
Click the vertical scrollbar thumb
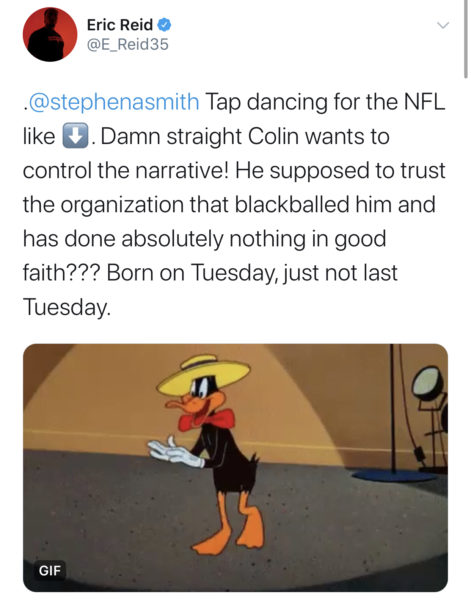[466, 40]
